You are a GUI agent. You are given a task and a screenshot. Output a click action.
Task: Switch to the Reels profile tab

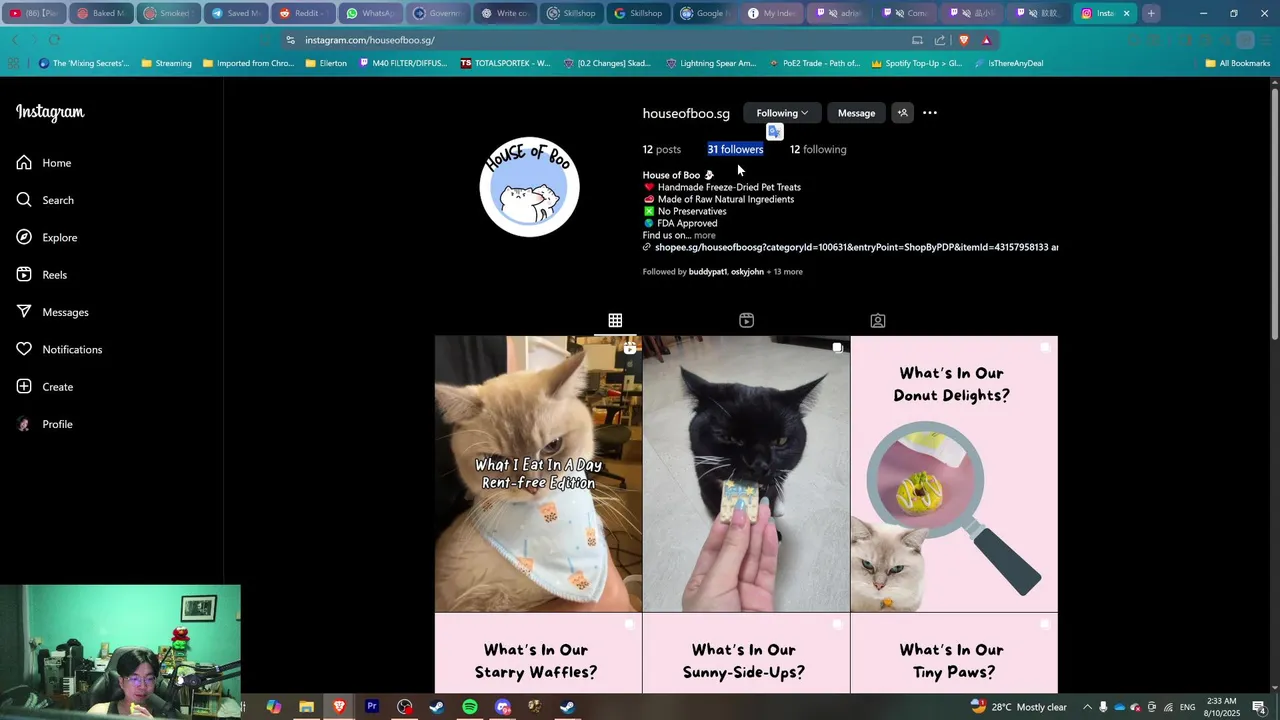[746, 320]
